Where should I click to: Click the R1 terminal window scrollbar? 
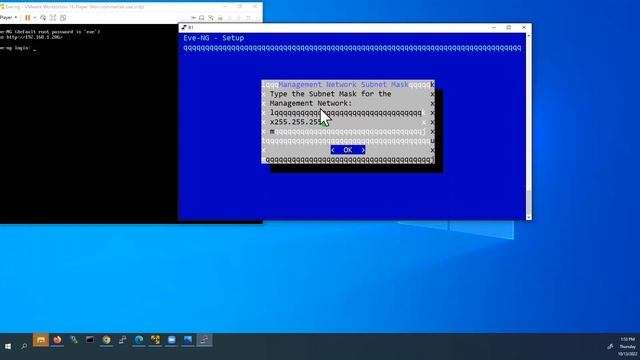pos(529,127)
